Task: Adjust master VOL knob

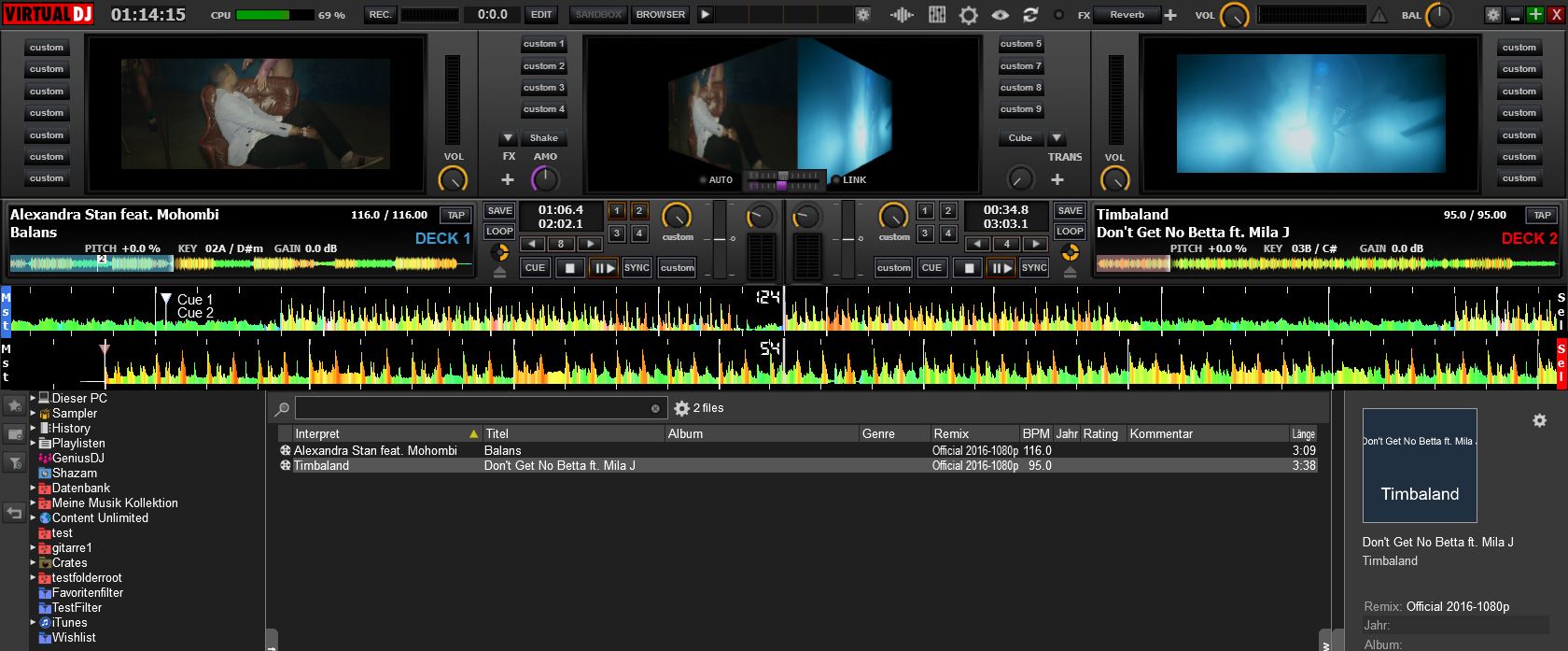Action: [1234, 16]
